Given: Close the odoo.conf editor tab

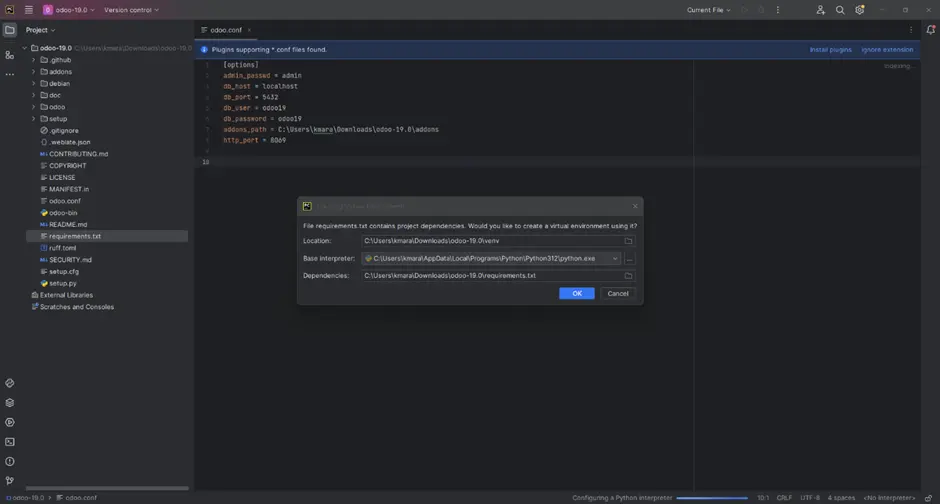Looking at the screenshot, I should point(249,30).
